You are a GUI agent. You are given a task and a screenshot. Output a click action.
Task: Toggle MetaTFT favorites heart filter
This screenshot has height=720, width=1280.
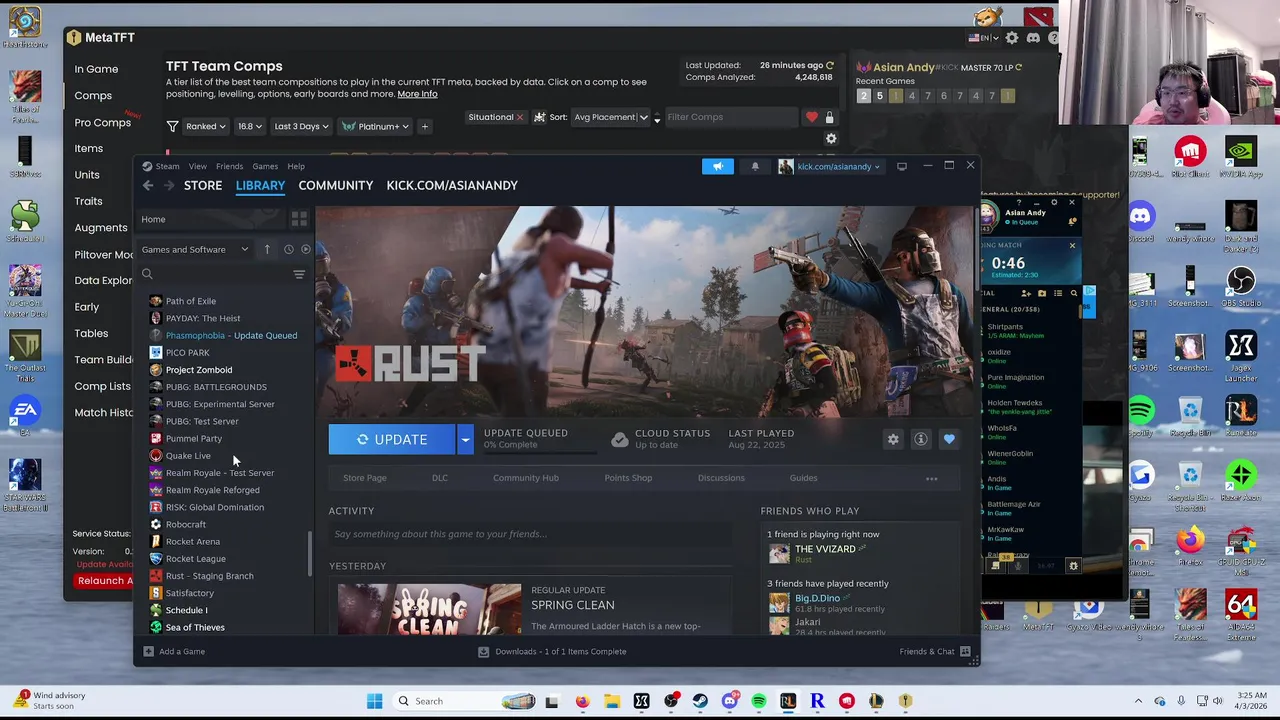tap(811, 117)
